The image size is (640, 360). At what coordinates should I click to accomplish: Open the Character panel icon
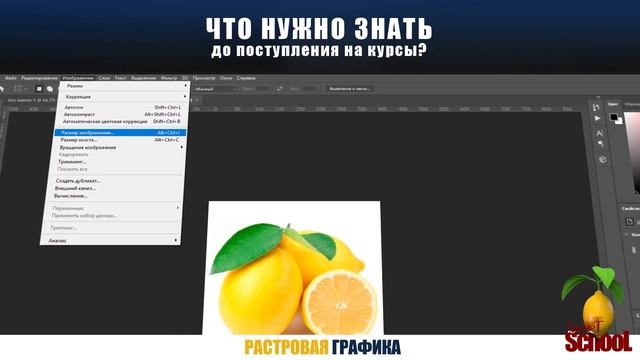[599, 133]
